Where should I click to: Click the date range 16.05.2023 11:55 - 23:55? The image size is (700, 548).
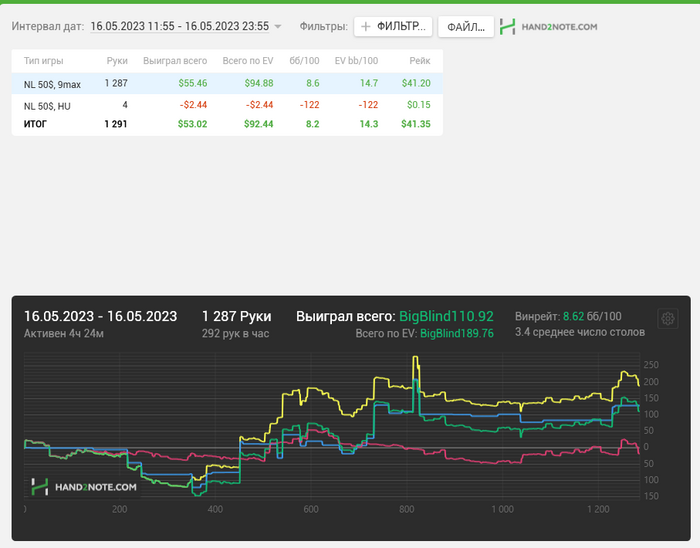tap(179, 26)
